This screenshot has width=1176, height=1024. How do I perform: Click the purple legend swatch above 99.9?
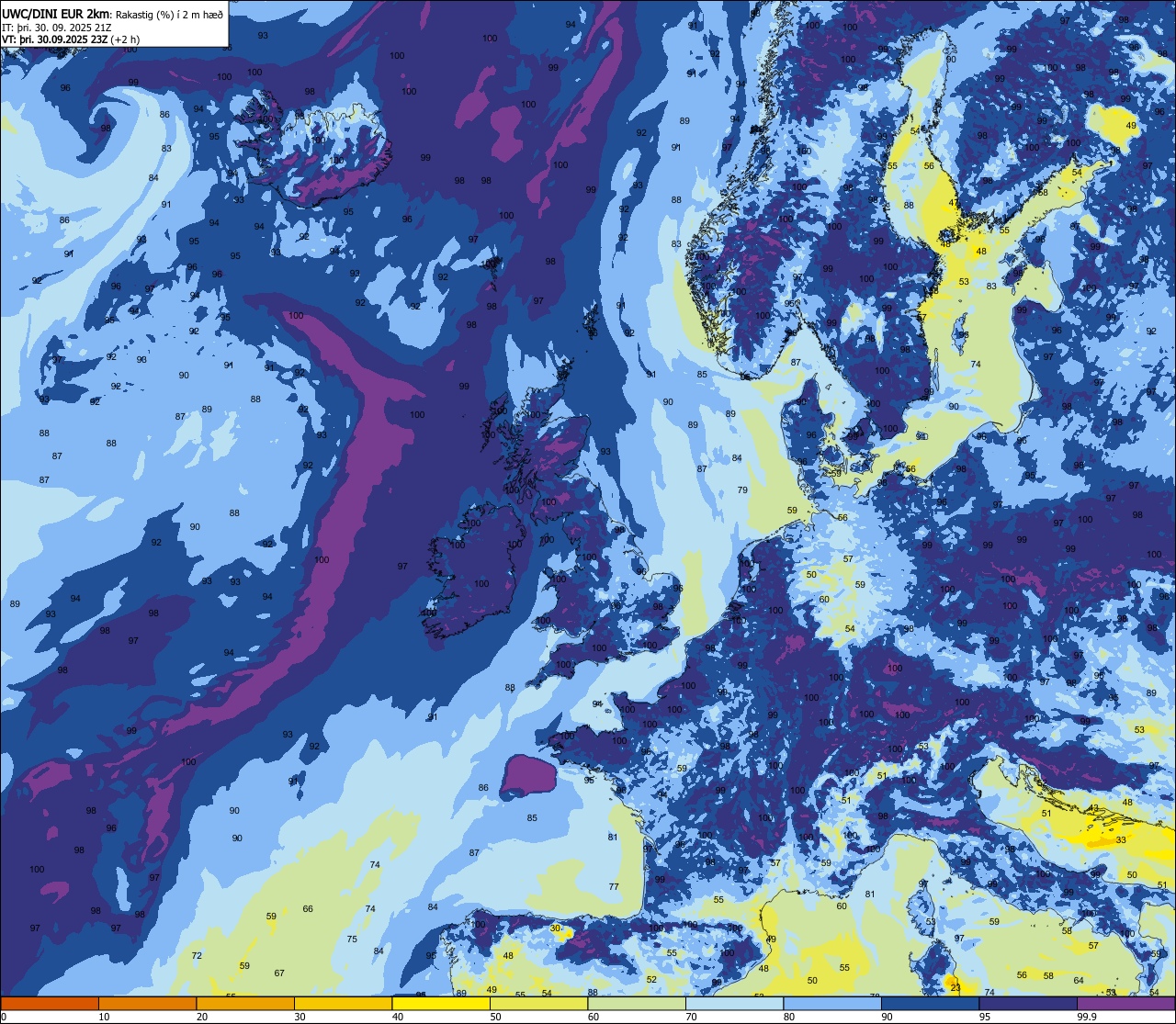[x=1125, y=1003]
